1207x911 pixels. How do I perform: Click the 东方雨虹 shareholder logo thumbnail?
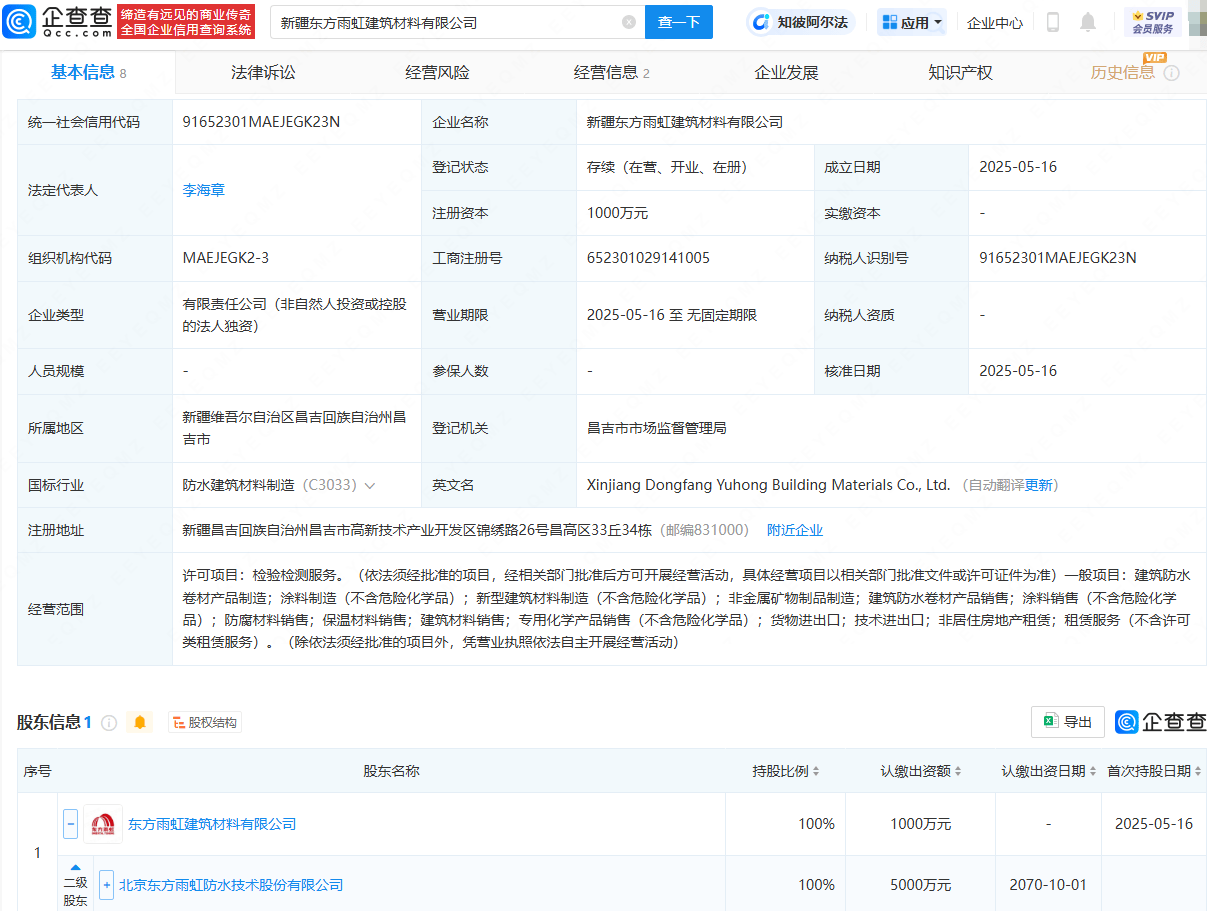click(102, 823)
